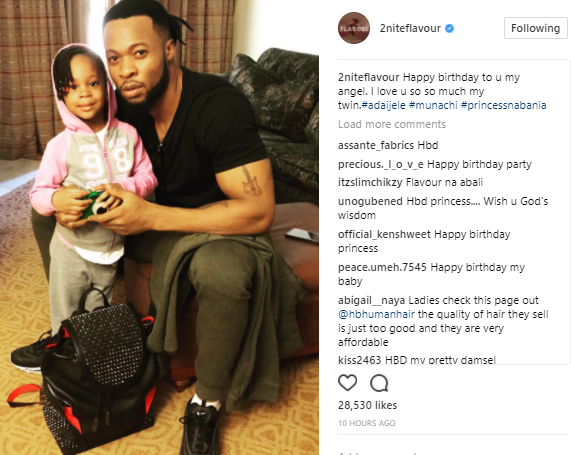Click the 10 HOURS AGO timestamp
571x455 pixels.
[367, 423]
